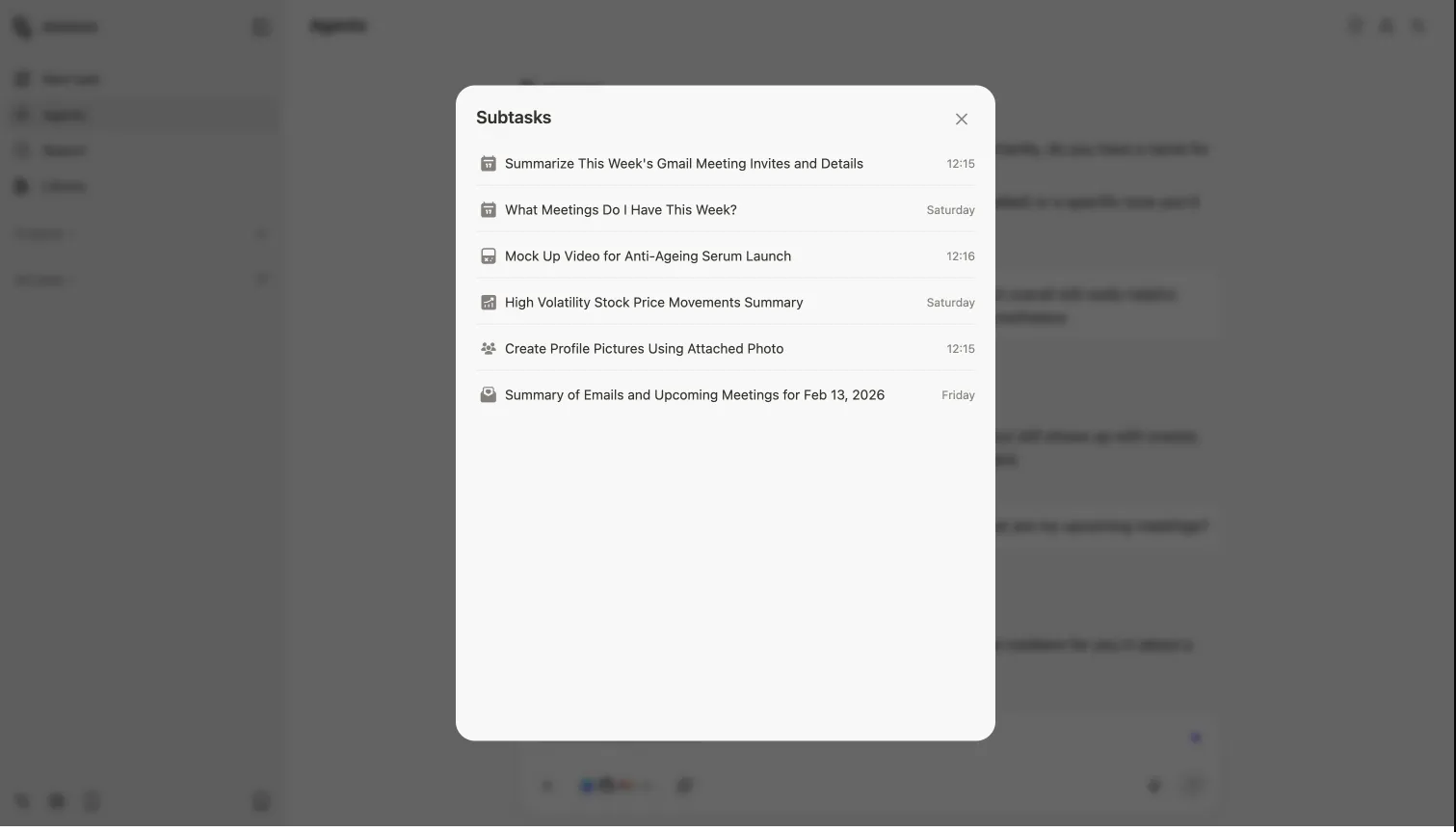Click the people icon beside Create Profile Pictures
The height and width of the screenshot is (832, 1456).
coord(489,349)
